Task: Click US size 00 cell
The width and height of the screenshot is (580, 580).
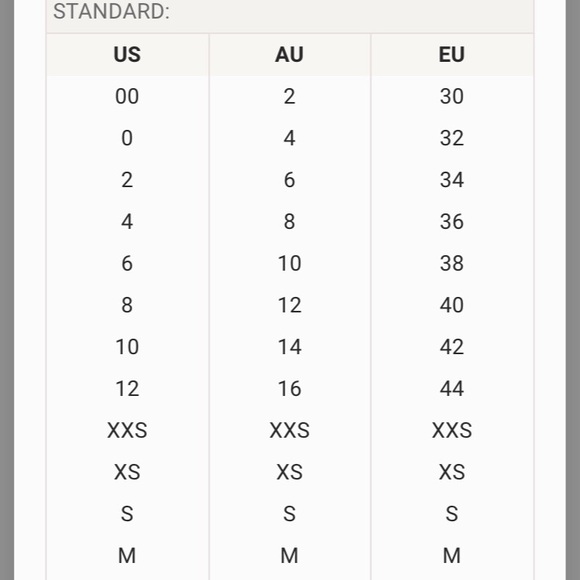Action: 127,96
